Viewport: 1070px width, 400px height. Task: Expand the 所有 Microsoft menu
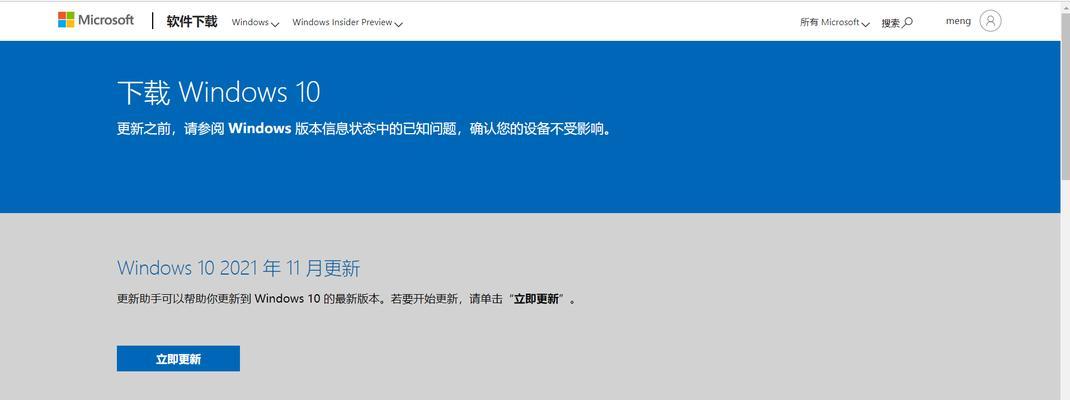coord(835,23)
